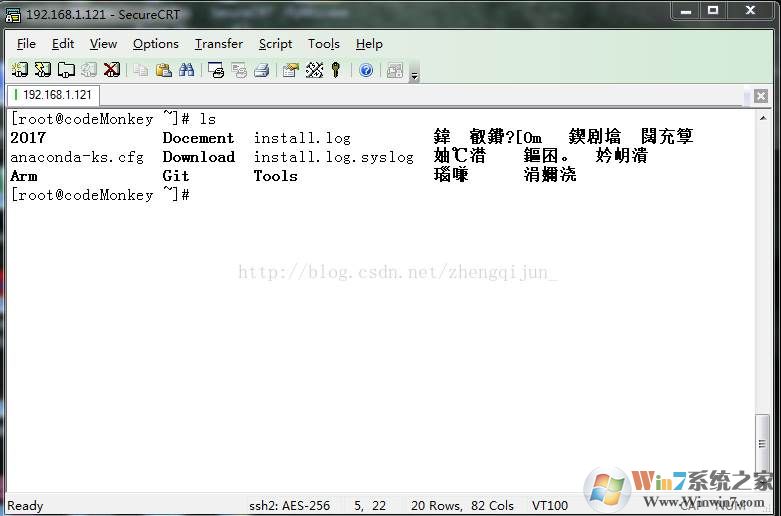
Task: Minimize the SecureCRT window
Action: tap(686, 10)
